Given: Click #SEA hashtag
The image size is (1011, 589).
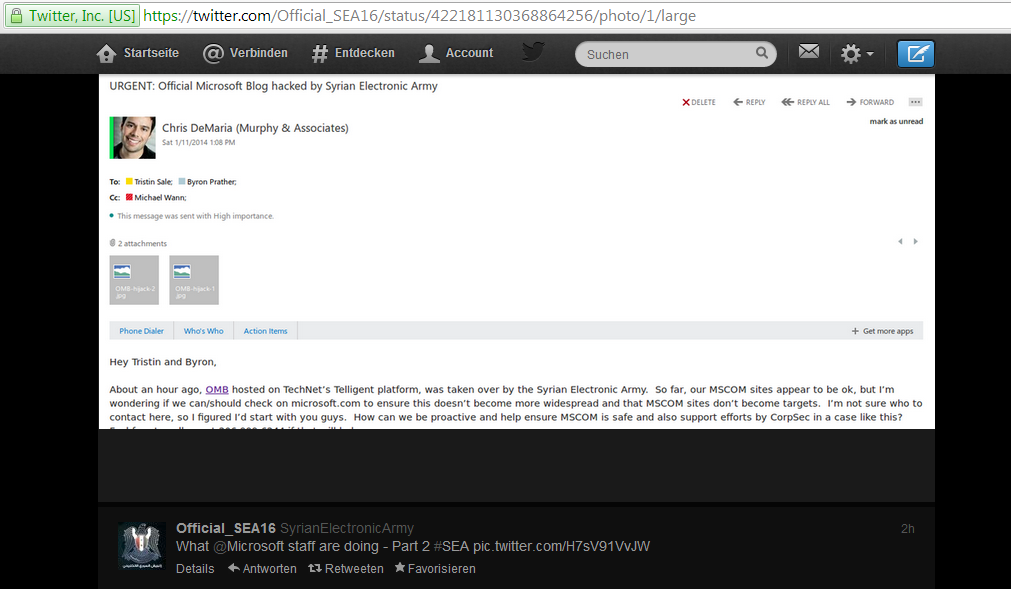Looking at the screenshot, I should coord(451,546).
